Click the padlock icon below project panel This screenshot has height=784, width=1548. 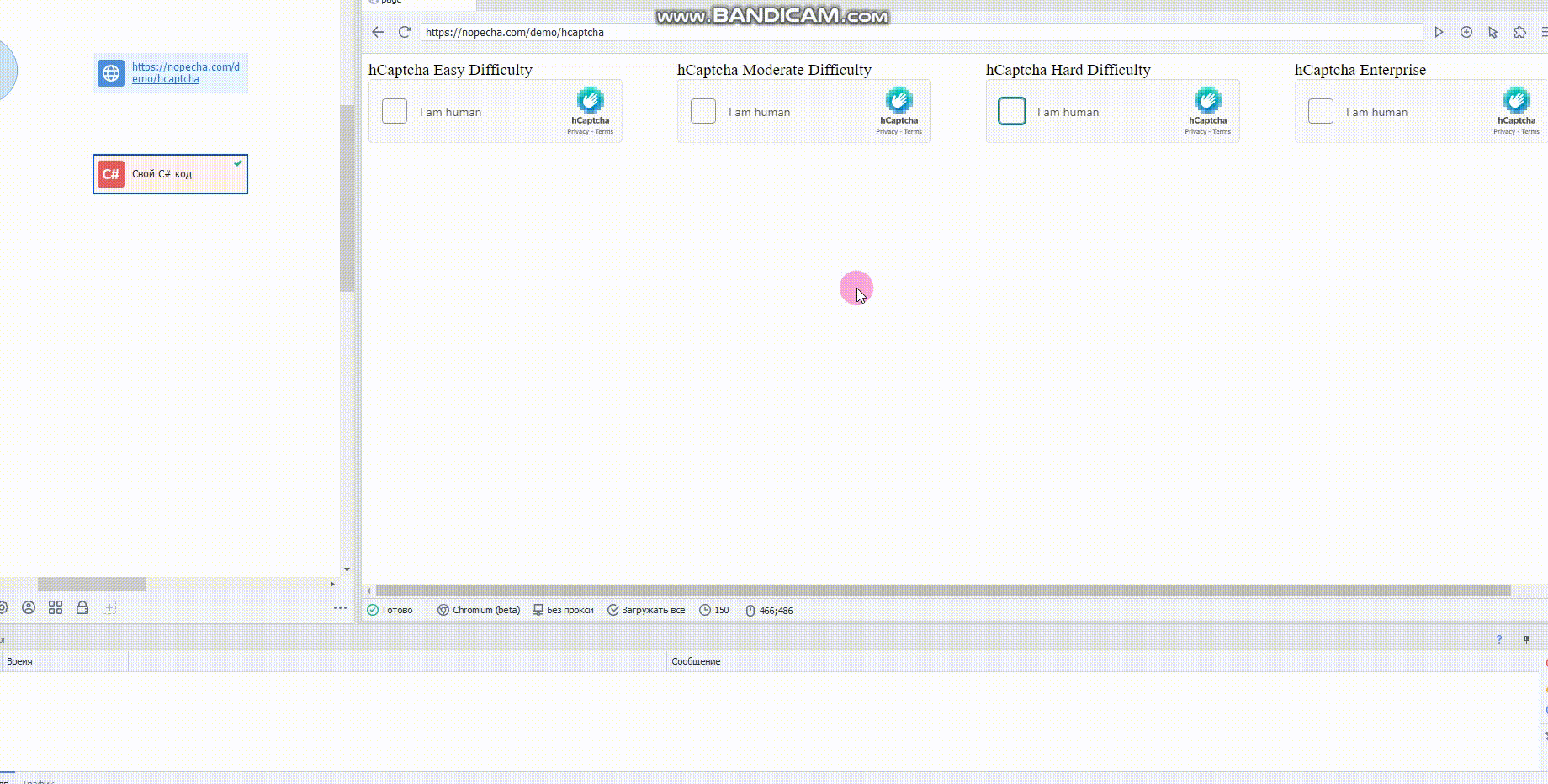pyautogui.click(x=82, y=607)
